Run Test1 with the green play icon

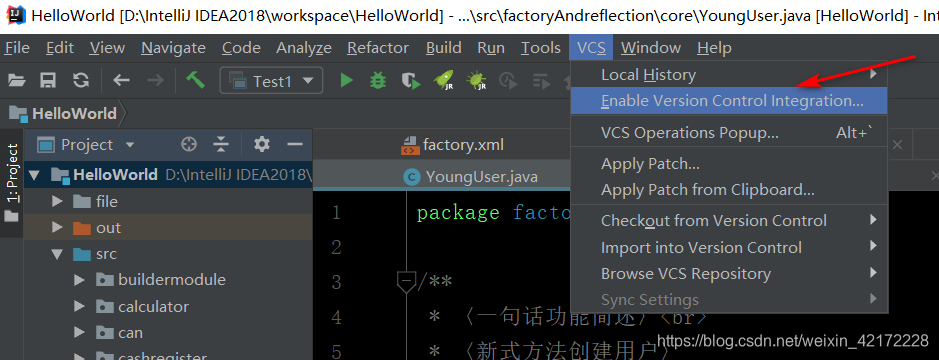[346, 80]
